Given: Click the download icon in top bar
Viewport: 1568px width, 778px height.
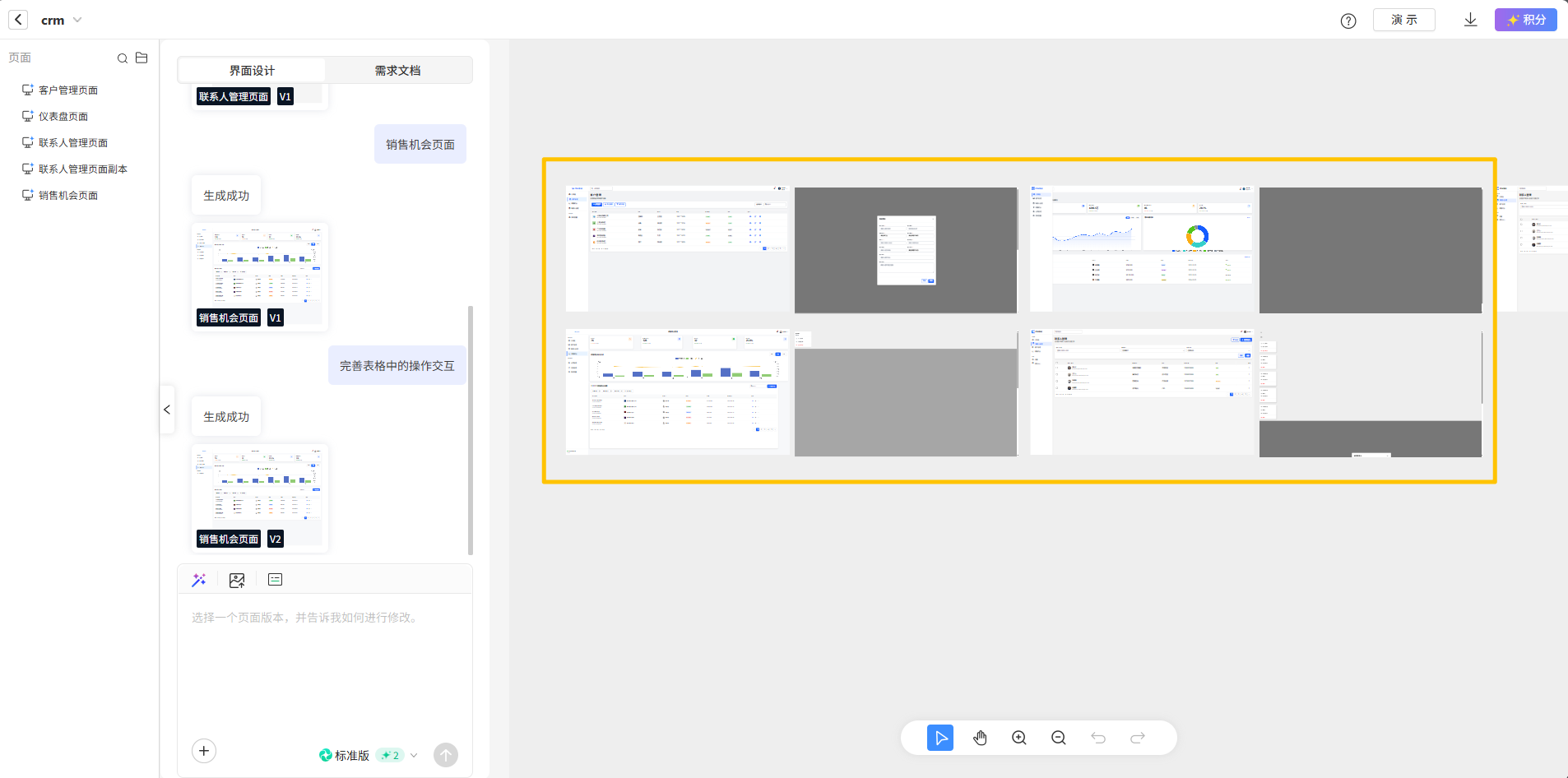Looking at the screenshot, I should pos(1470,20).
